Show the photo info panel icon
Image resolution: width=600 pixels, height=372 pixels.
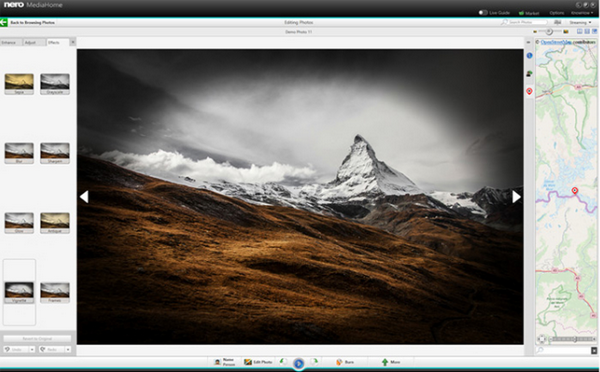(529, 56)
